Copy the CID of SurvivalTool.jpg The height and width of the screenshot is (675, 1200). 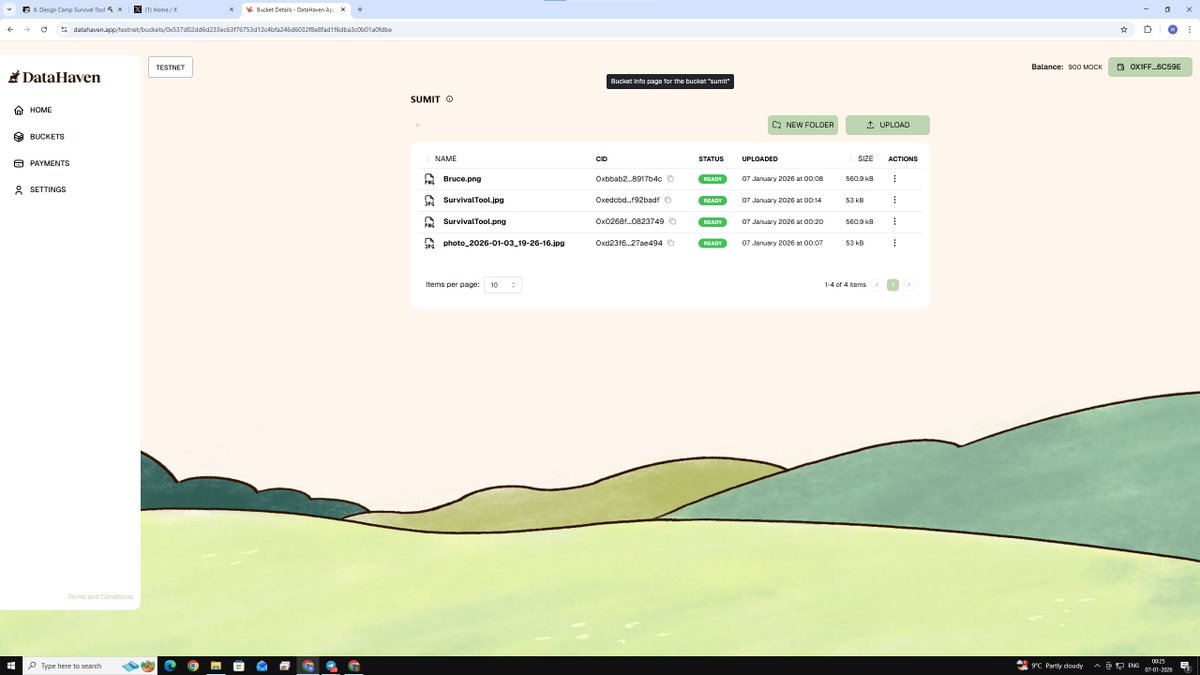pos(668,200)
